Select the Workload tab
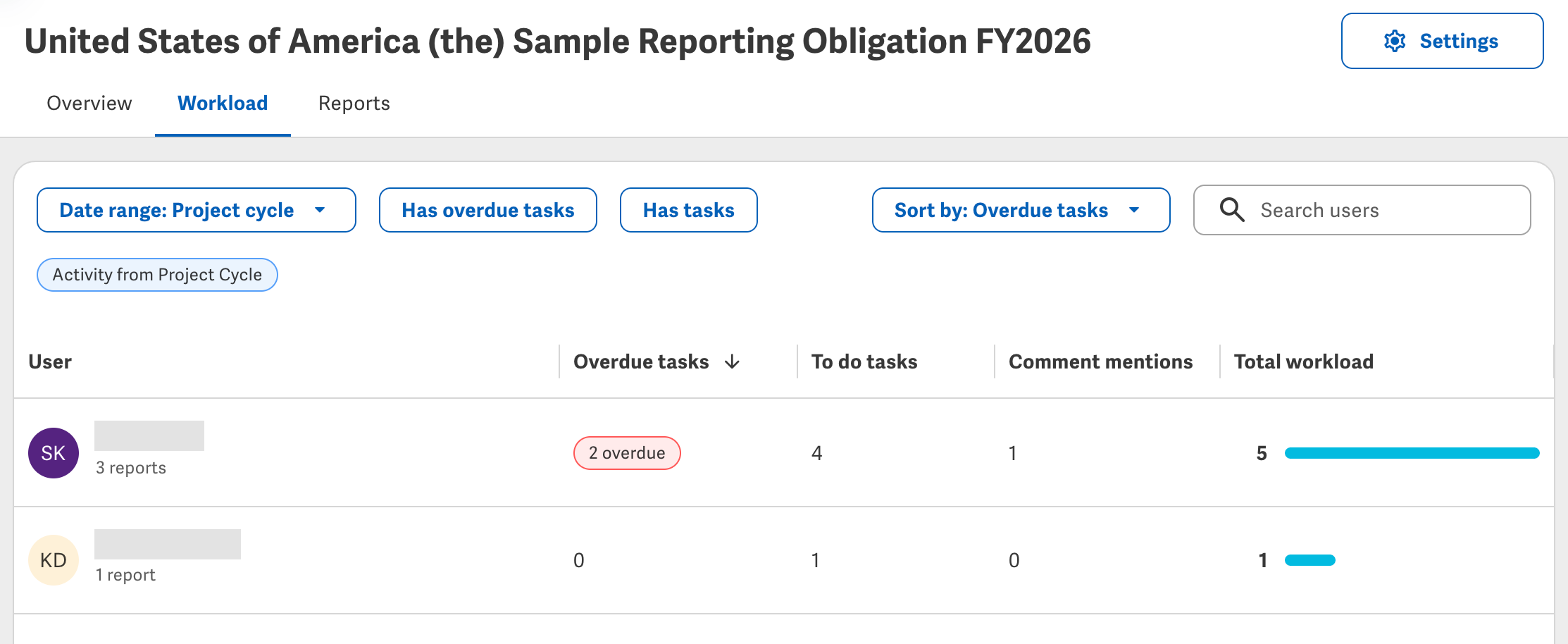The width and height of the screenshot is (1568, 644). [x=223, y=104]
